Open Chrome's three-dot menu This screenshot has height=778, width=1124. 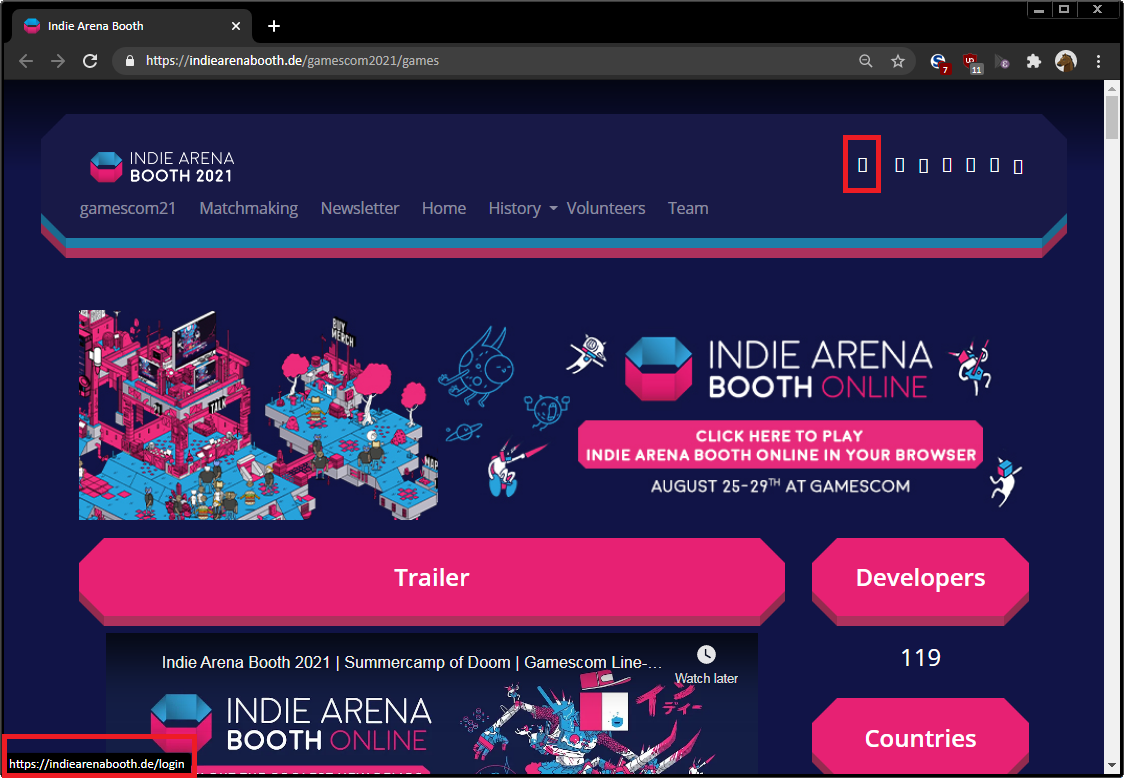tap(1098, 61)
